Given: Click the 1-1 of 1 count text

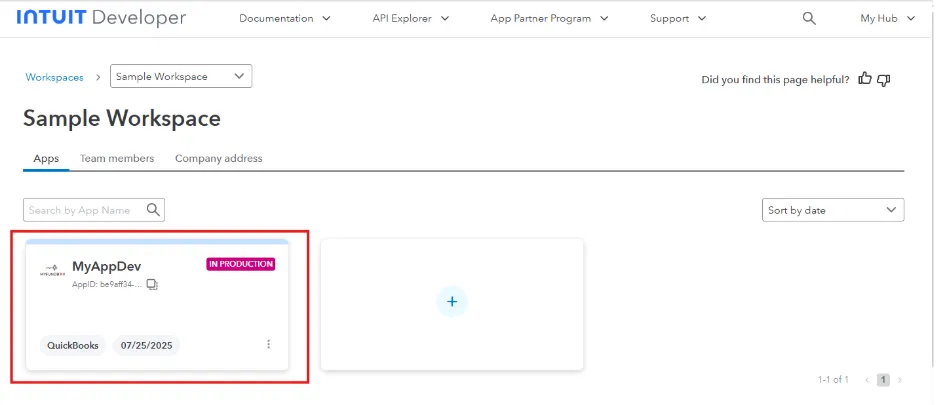Looking at the screenshot, I should (x=833, y=380).
